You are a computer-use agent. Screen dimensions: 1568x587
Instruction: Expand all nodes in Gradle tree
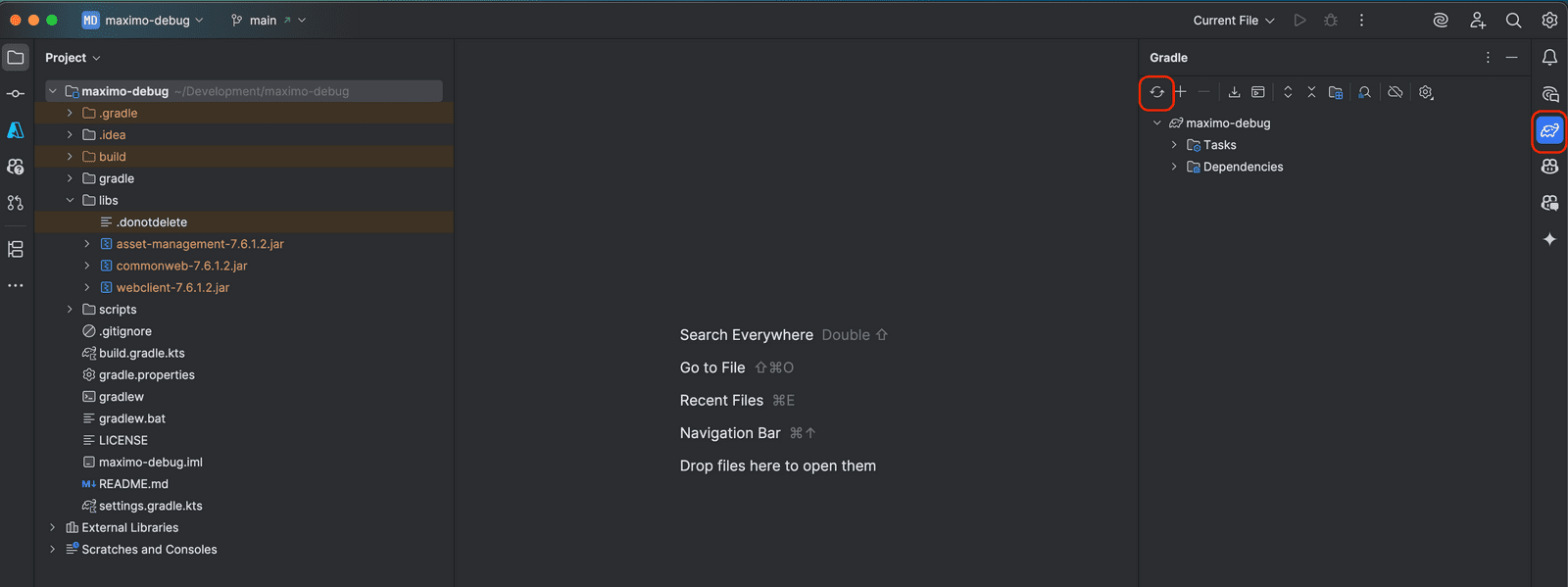[1287, 92]
